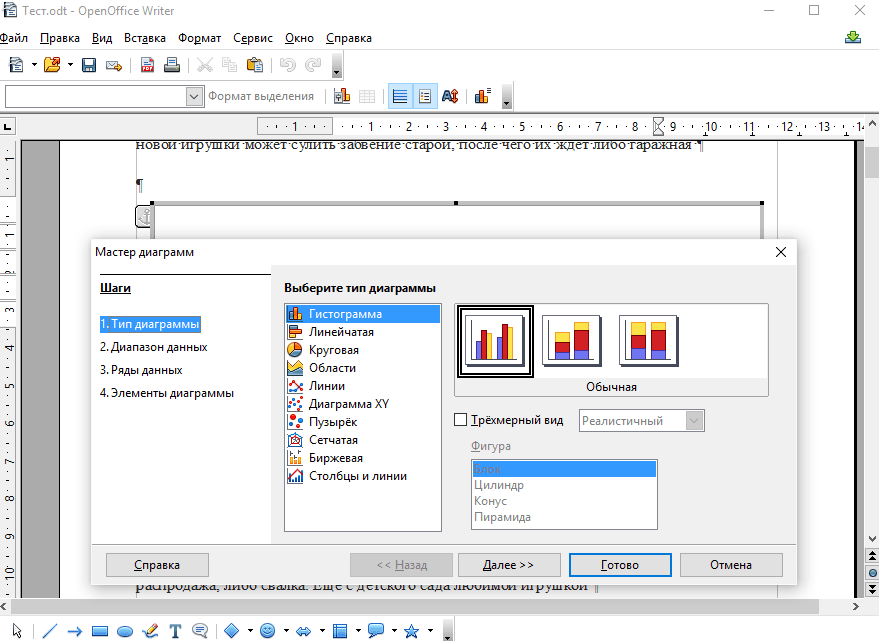Expand the Symbol Shapes dropdown arrow
This screenshot has width=879, height=641.
click(x=286, y=631)
